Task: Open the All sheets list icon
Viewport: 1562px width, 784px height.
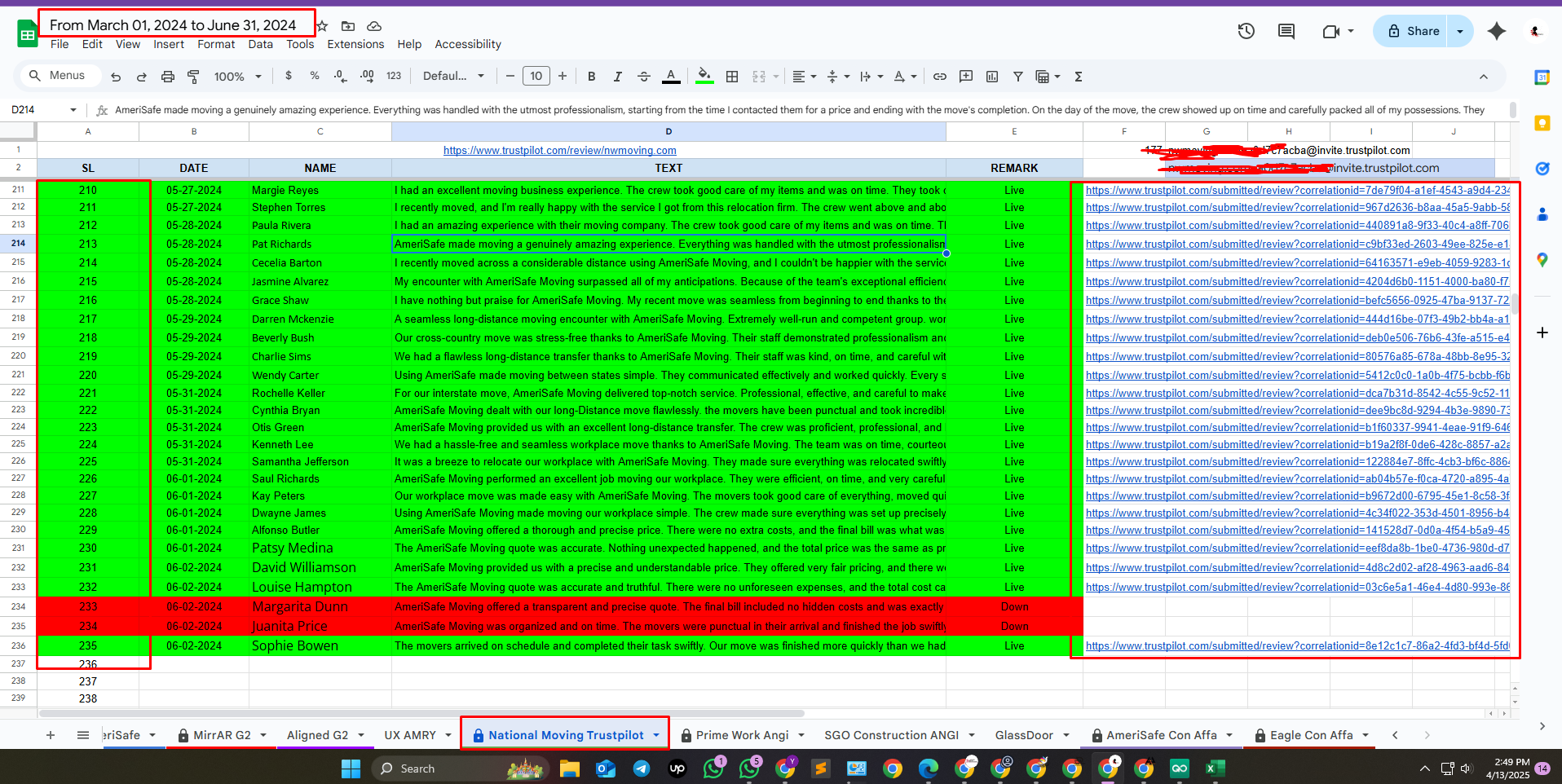Action: tap(83, 735)
